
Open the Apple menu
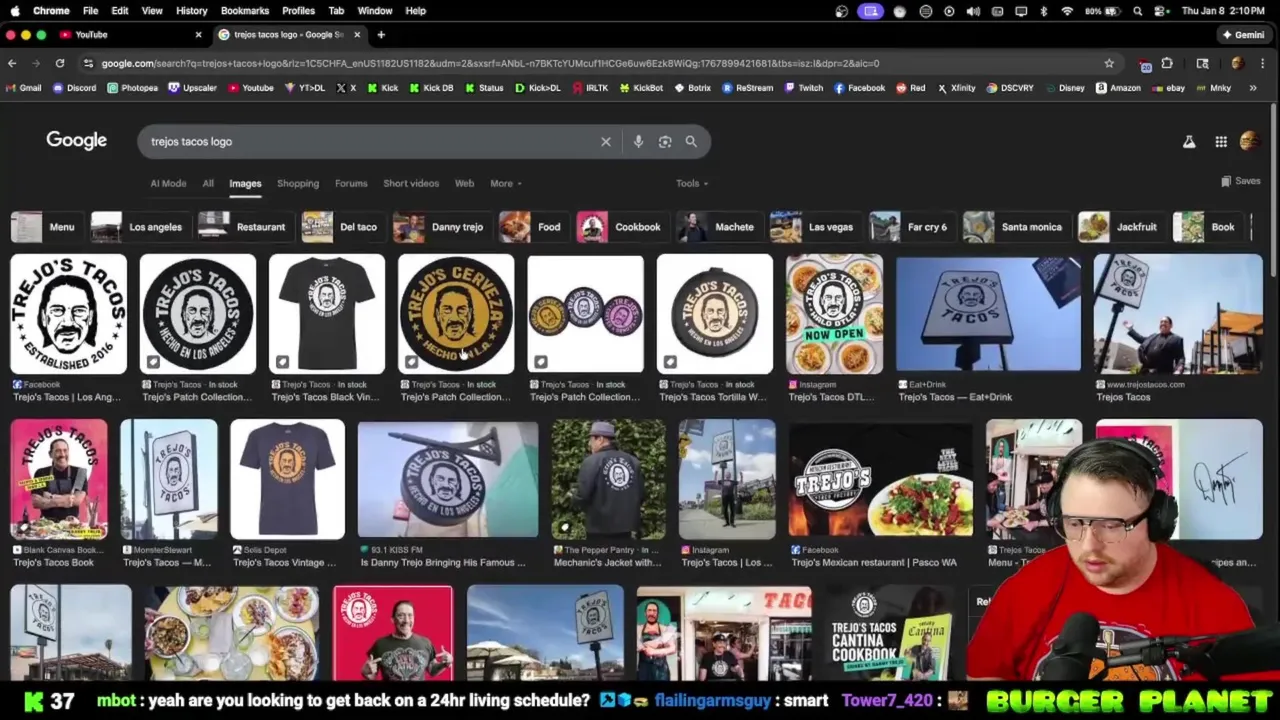pos(15,11)
